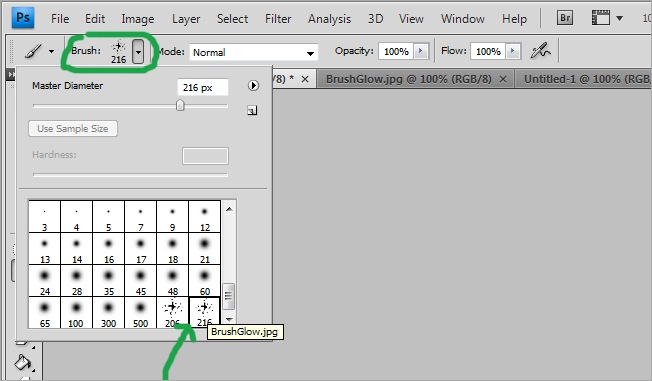The image size is (652, 381).
Task: Open the Mode dropdown set to Normal
Action: [253, 52]
